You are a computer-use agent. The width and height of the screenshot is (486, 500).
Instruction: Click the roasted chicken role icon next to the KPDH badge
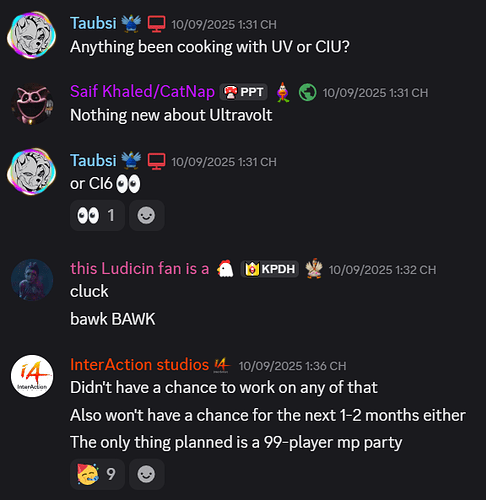(314, 268)
